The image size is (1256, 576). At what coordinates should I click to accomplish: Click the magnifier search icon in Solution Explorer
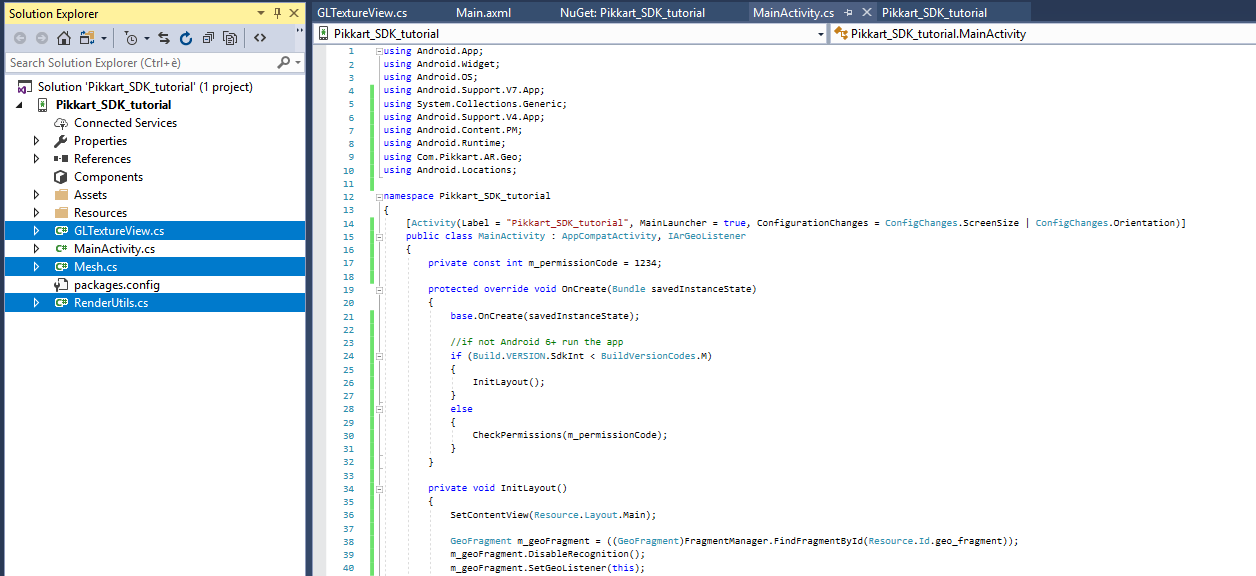point(284,62)
